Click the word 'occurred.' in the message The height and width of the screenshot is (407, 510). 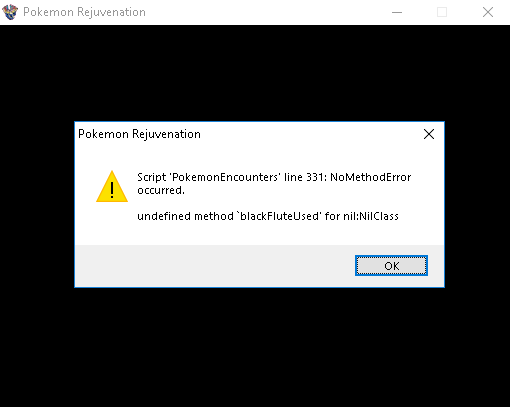[x=161, y=190]
